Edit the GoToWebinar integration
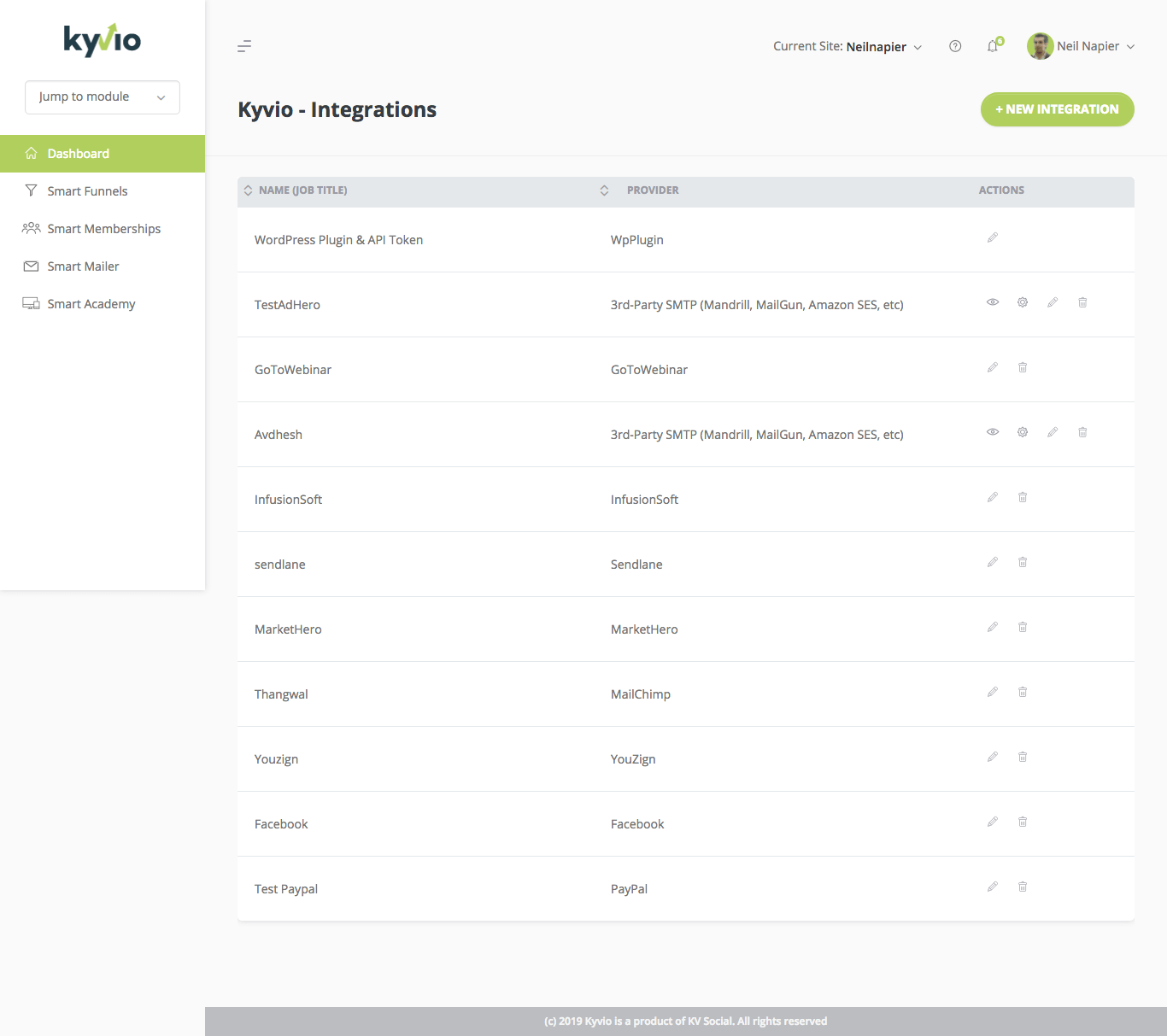The height and width of the screenshot is (1036, 1167). 993,367
